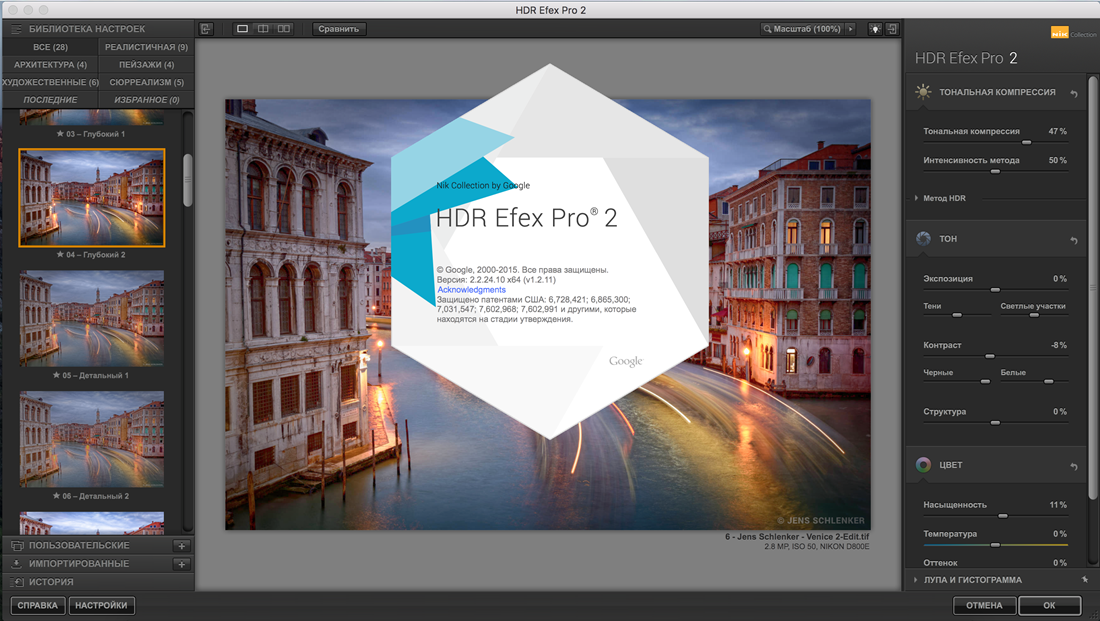
Task: Add a new preset to Пользовательские
Action: pyautogui.click(x=181, y=546)
